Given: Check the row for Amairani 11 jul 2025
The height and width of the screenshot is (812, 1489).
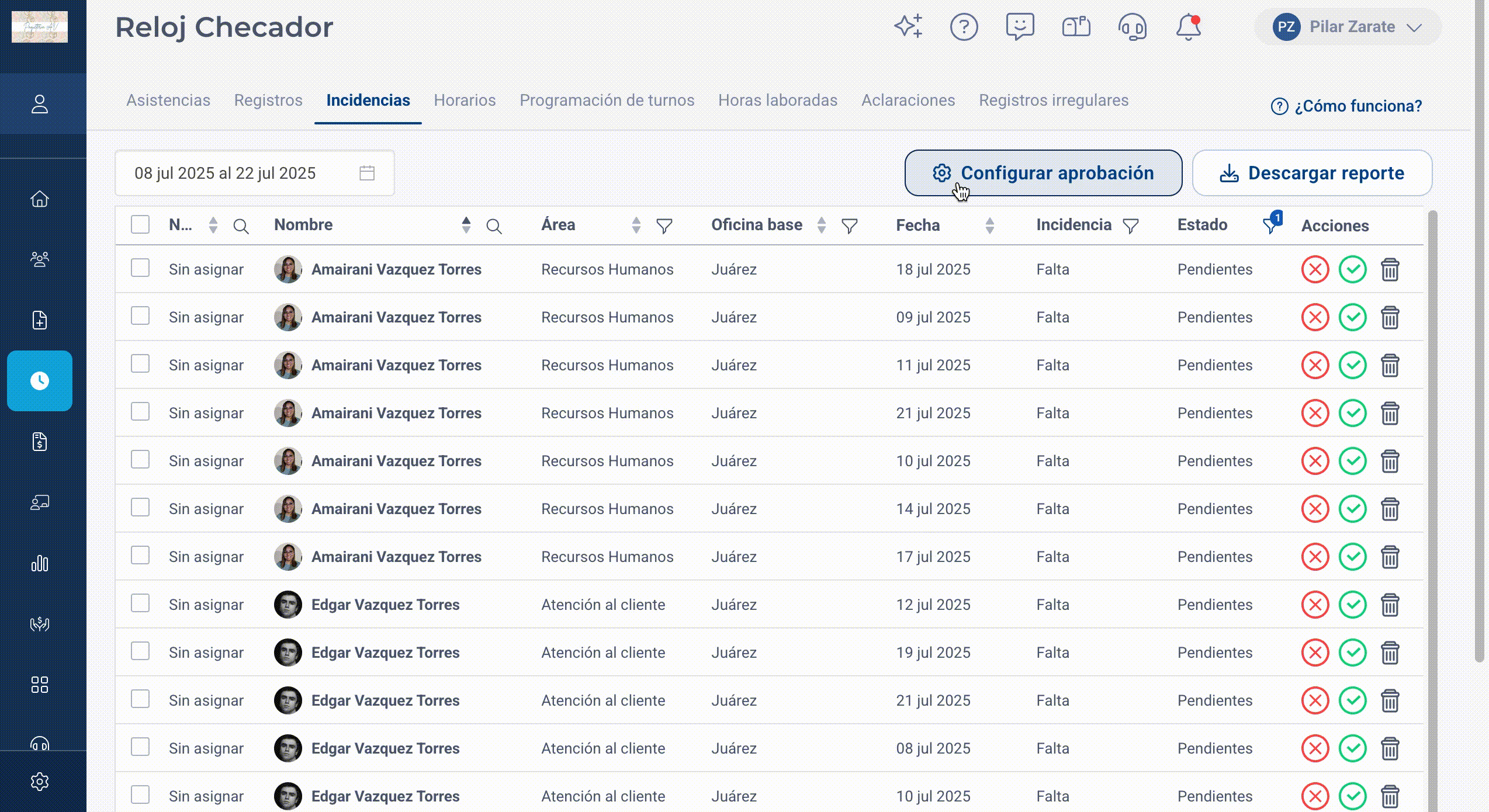Looking at the screenshot, I should [140, 363].
